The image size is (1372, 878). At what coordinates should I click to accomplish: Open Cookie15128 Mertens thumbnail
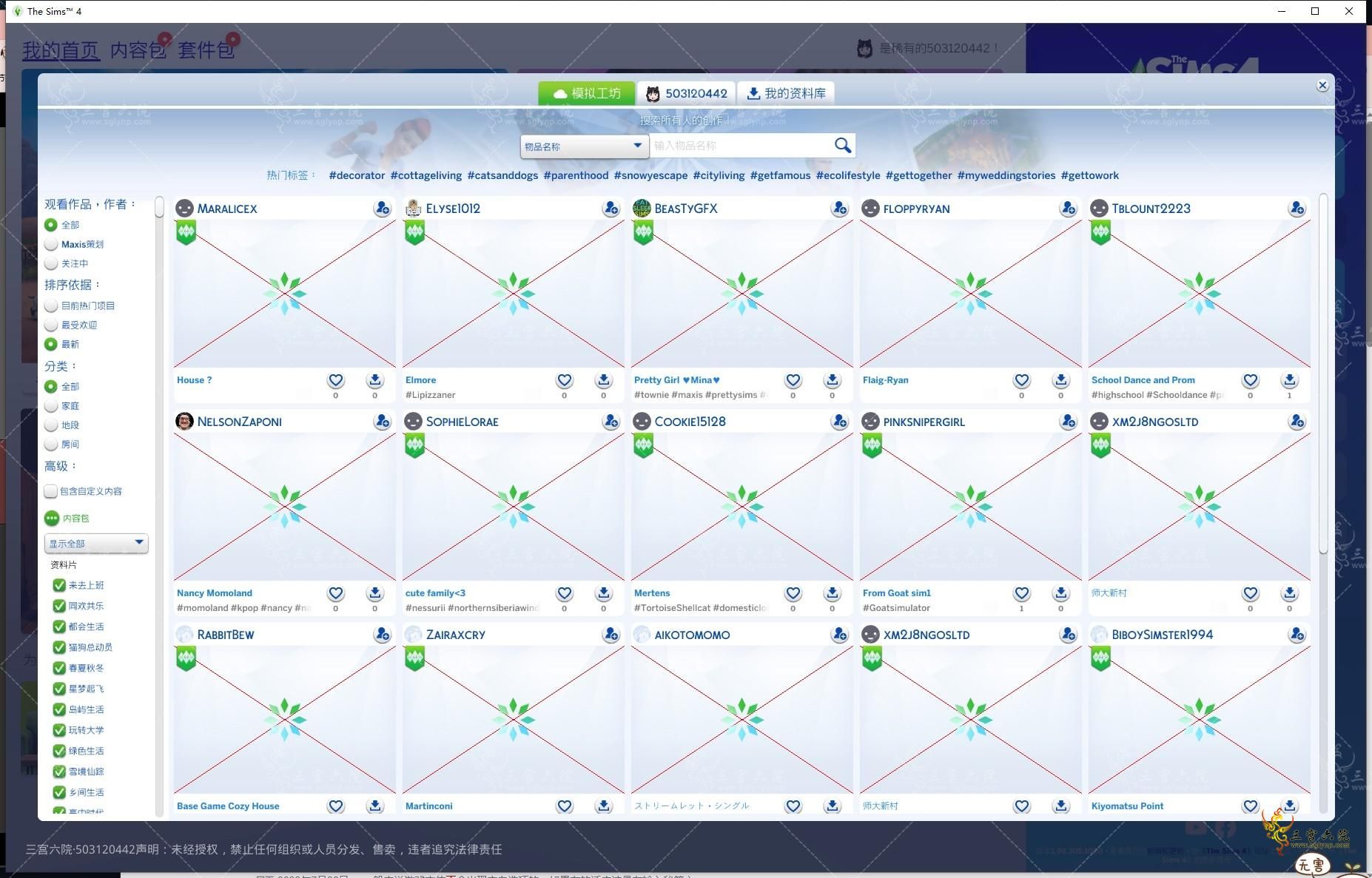pos(742,507)
